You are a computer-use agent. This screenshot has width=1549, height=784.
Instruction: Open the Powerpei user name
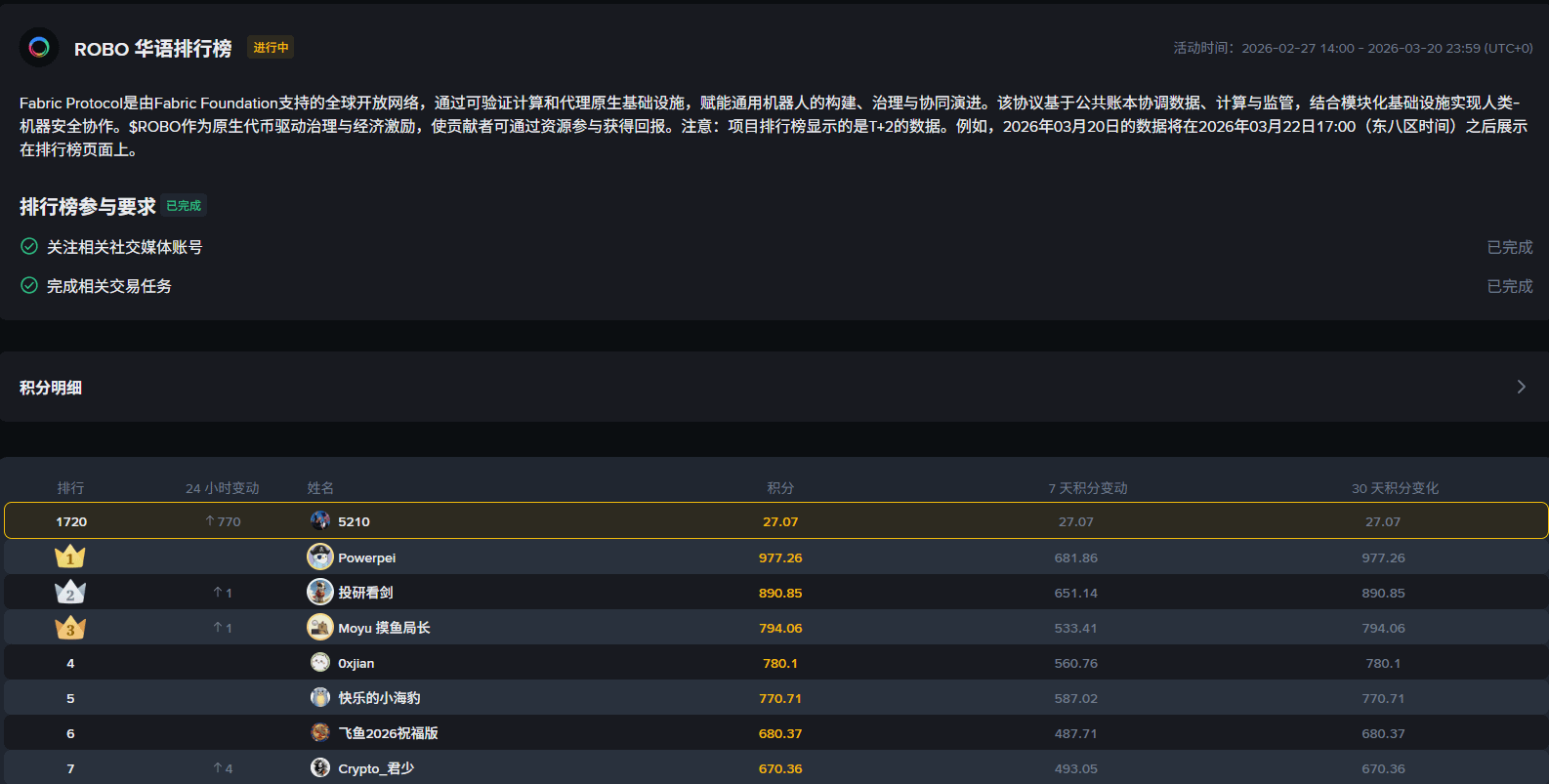click(367, 557)
